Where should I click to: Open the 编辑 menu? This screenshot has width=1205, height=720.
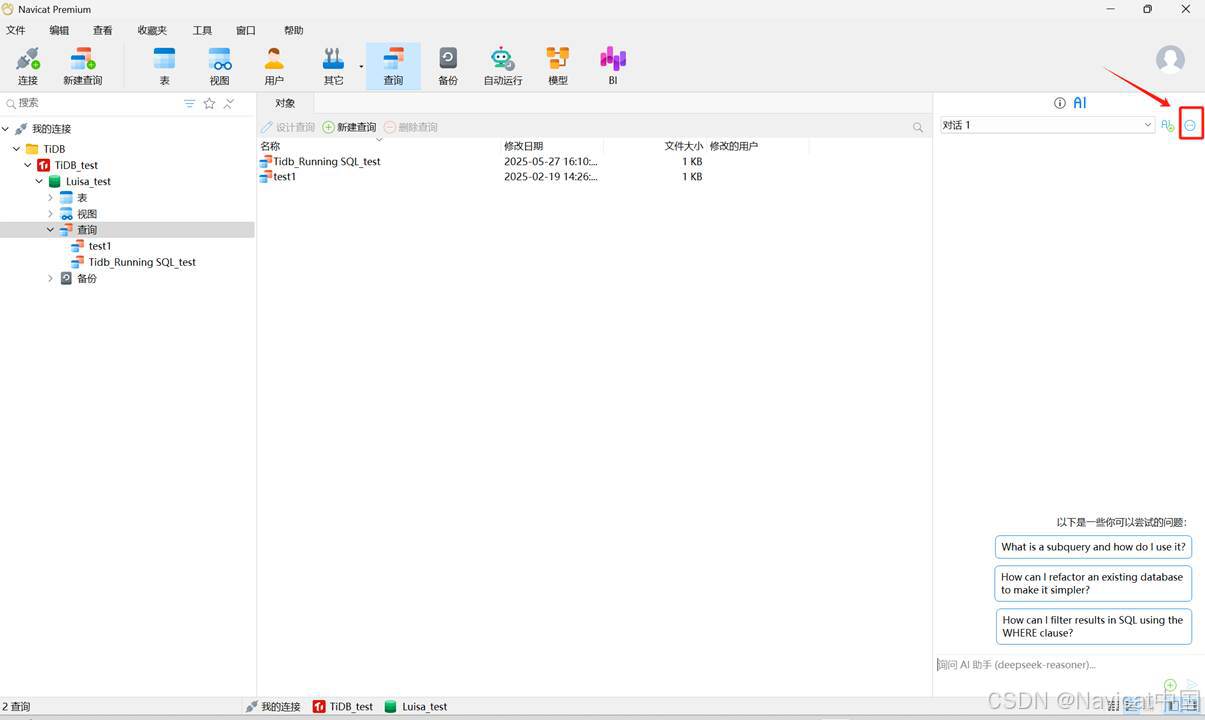tap(60, 31)
